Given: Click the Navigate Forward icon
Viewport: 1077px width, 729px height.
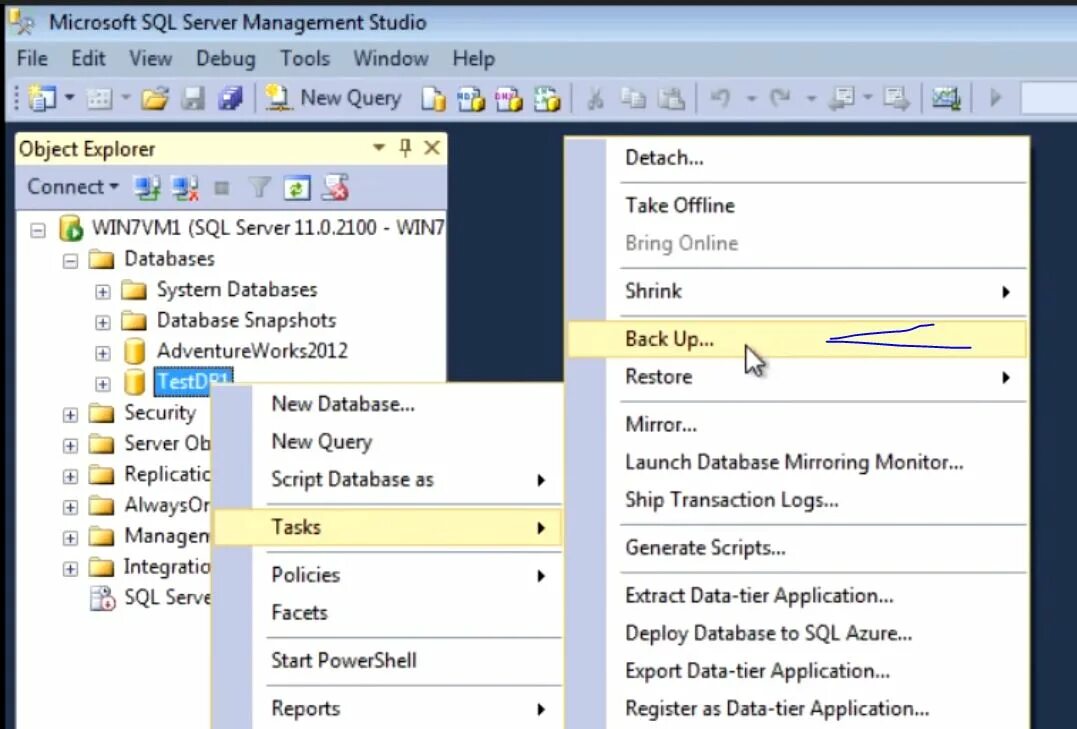Looking at the screenshot, I should [896, 98].
